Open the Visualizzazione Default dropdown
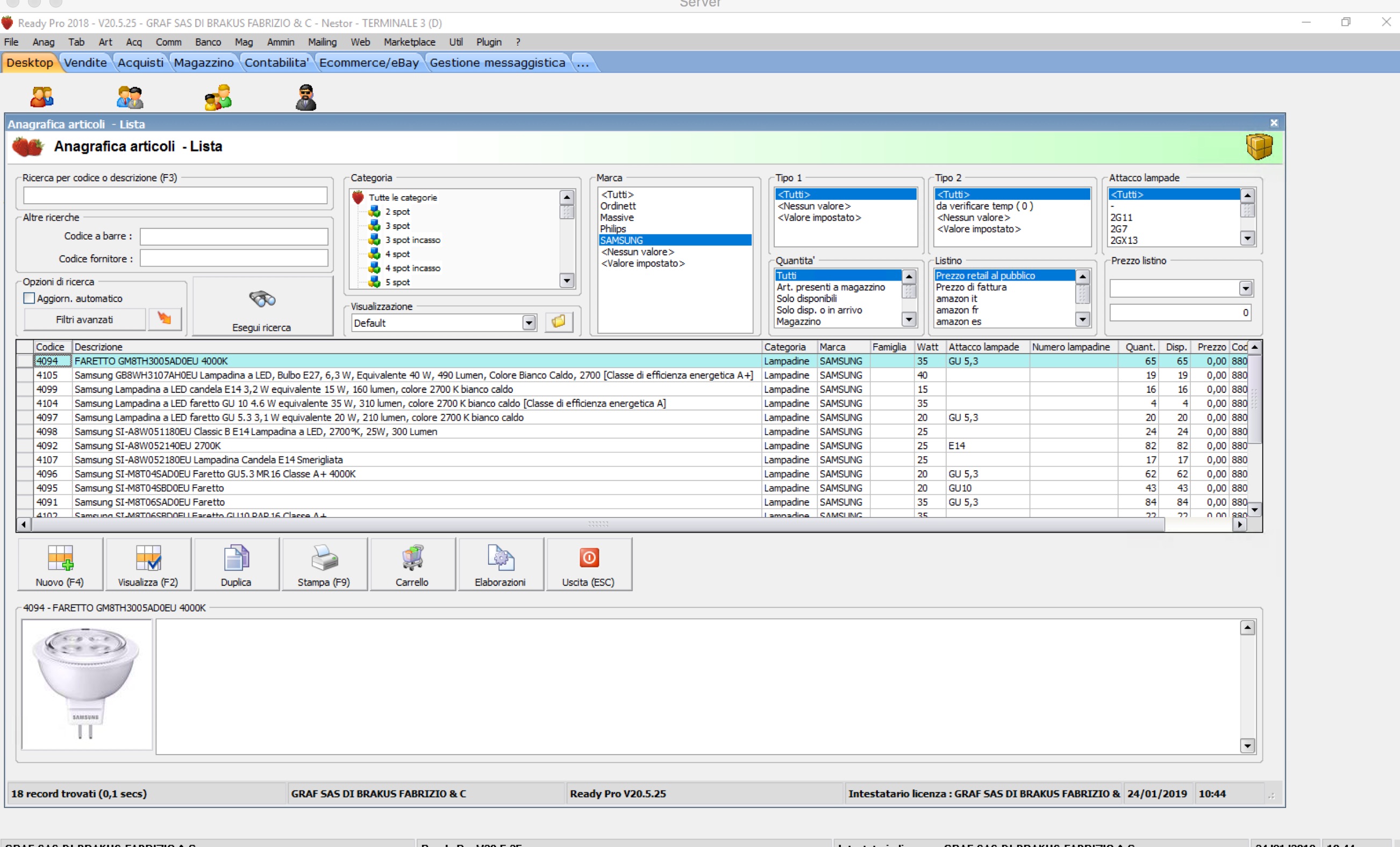 pos(529,322)
